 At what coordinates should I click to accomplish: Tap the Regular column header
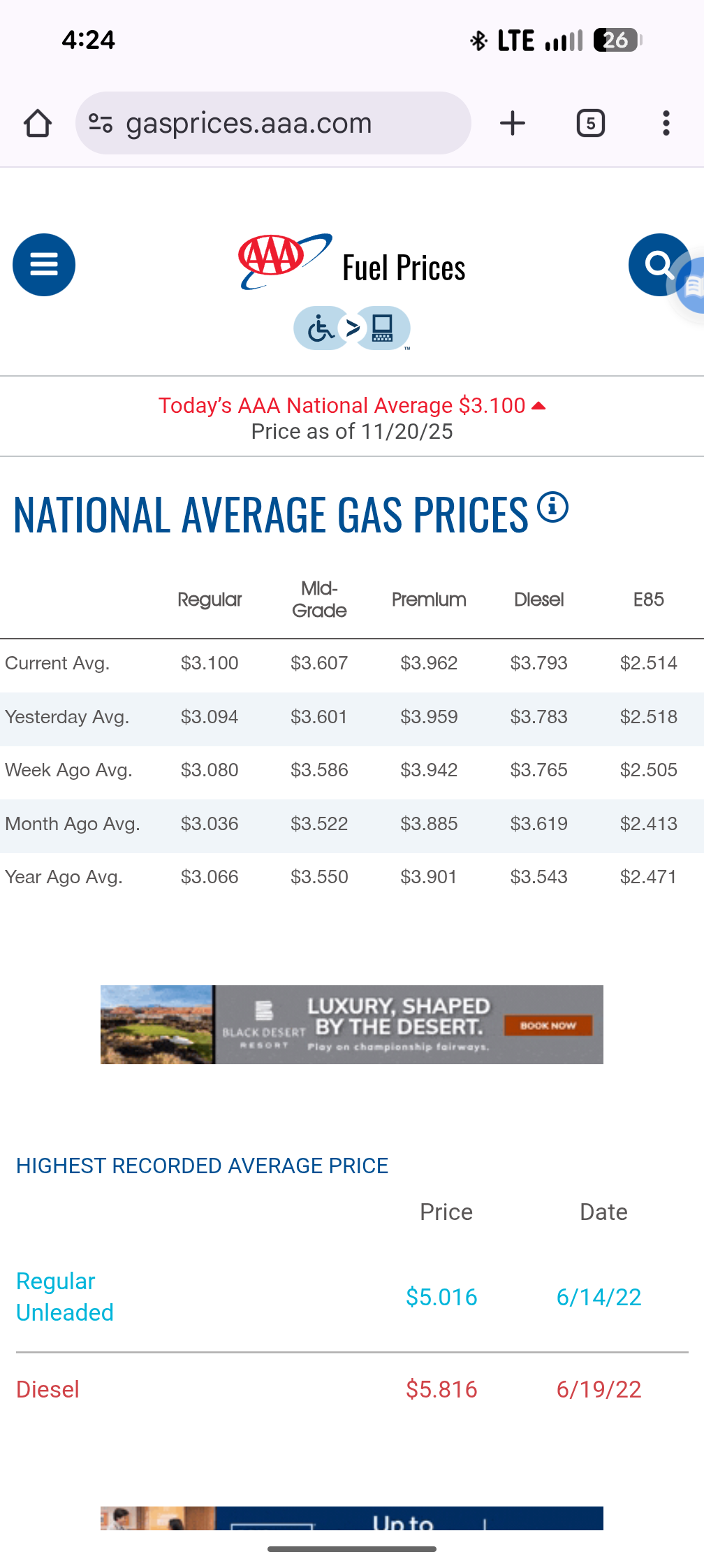click(210, 600)
